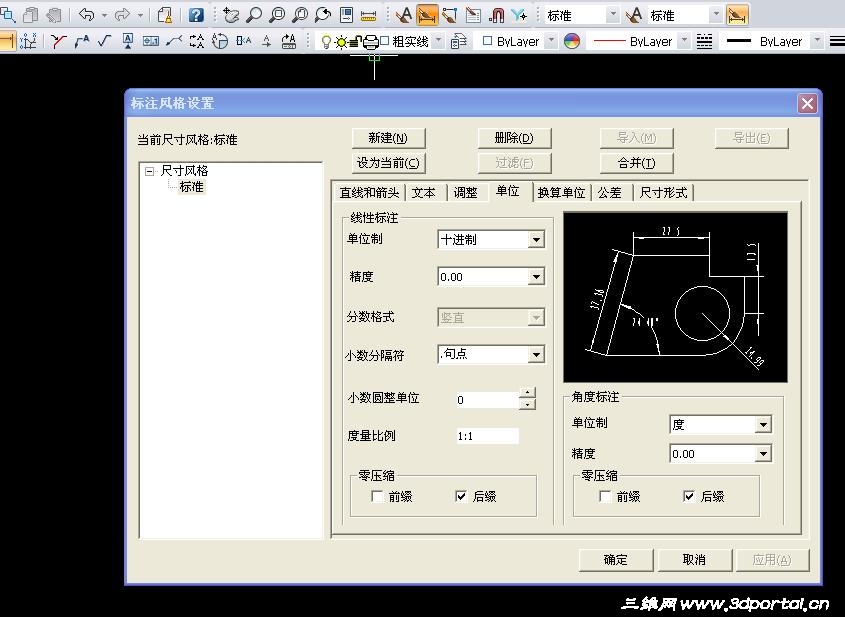
Task: Close the 标注风格设置 dialog
Action: (x=807, y=103)
